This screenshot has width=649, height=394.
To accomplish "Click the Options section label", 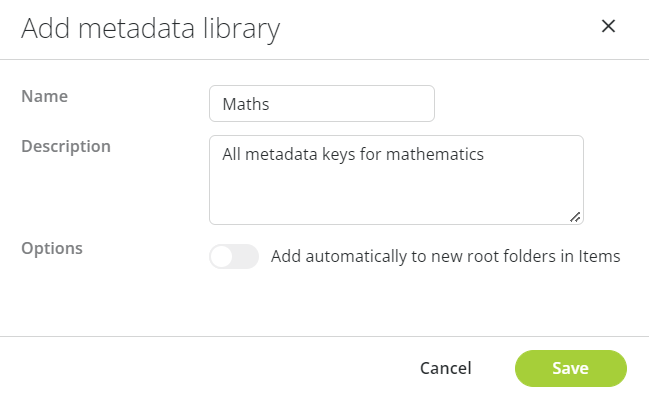I will (x=52, y=248).
